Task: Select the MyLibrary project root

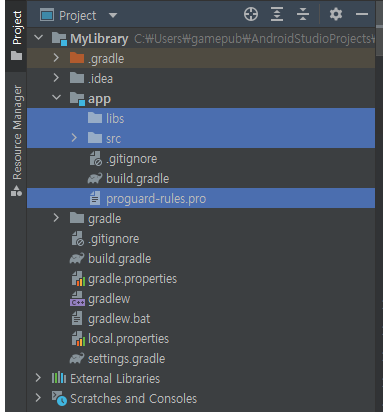Action: pyautogui.click(x=99, y=39)
